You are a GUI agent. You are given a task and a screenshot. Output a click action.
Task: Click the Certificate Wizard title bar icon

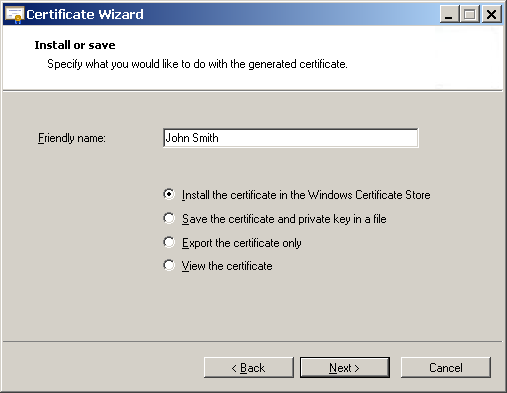15,15
